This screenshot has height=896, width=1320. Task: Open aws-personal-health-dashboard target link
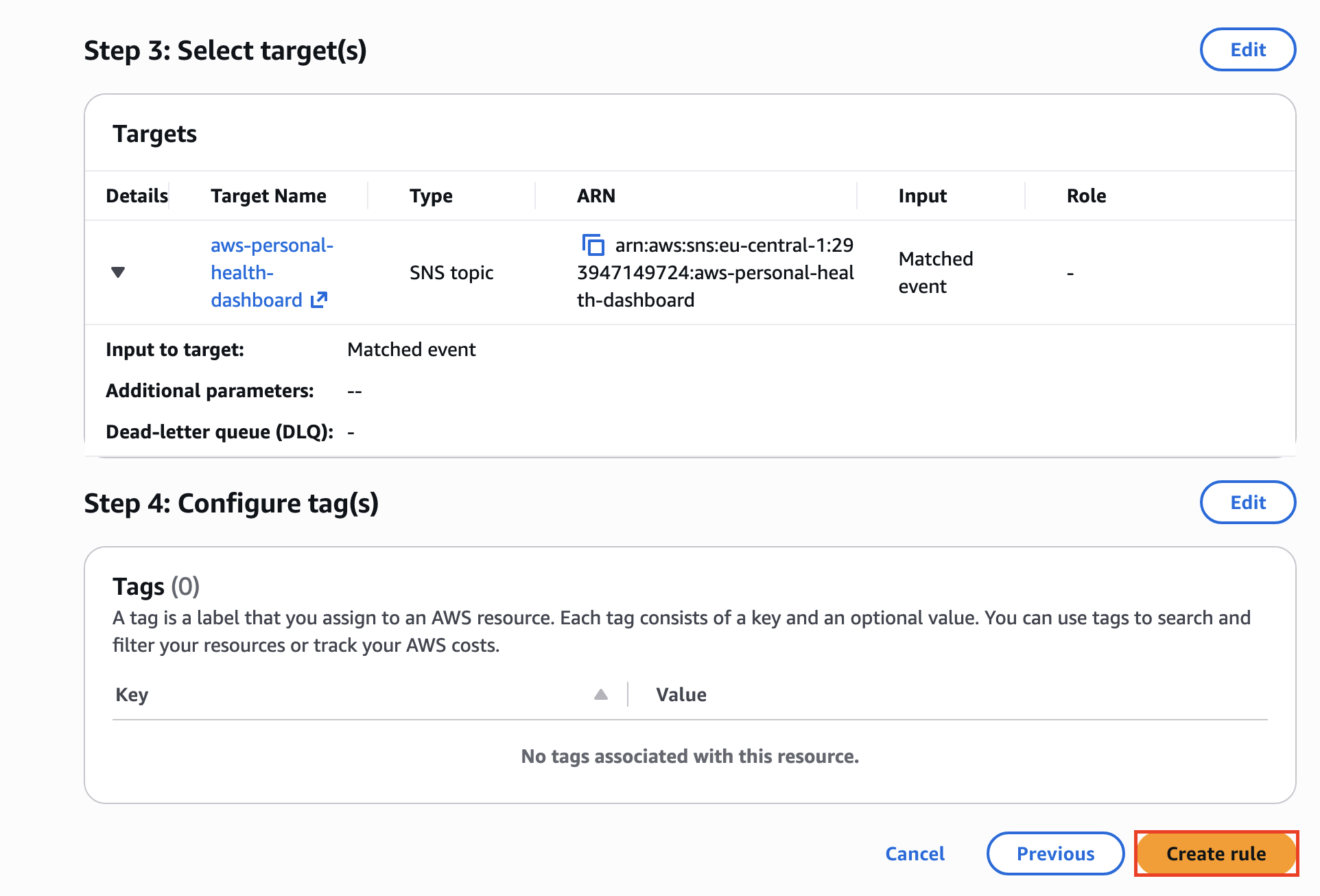[272, 272]
